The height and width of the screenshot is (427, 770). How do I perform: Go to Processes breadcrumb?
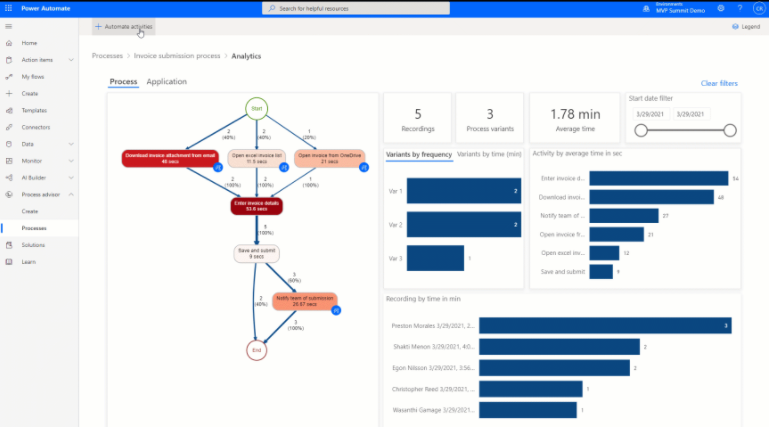click(107, 56)
